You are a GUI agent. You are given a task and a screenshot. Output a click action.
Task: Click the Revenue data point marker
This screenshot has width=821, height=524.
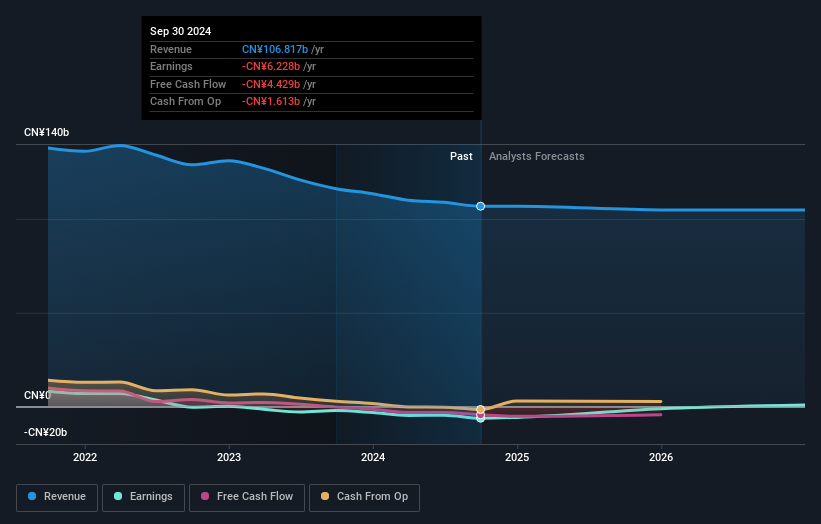coord(480,206)
